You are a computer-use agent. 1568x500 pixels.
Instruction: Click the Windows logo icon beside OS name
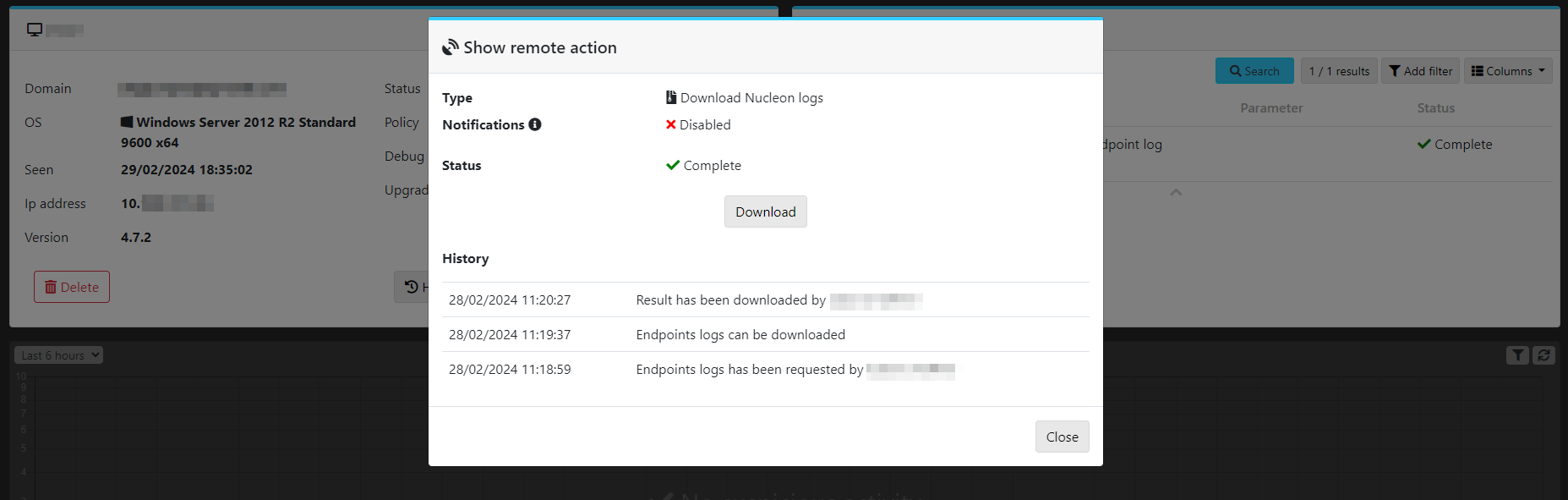[127, 122]
